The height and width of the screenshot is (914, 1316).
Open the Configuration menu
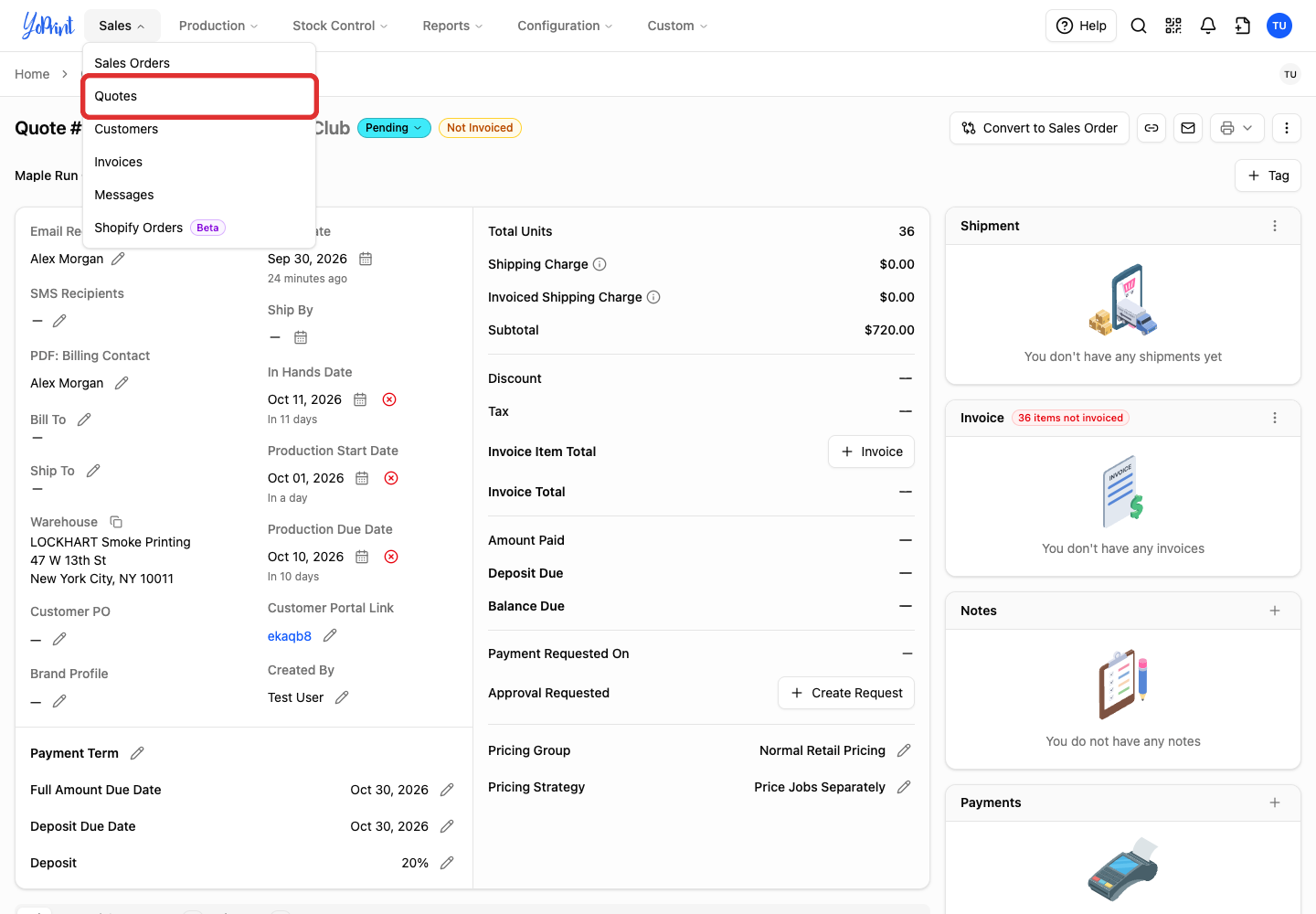pyautogui.click(x=565, y=26)
